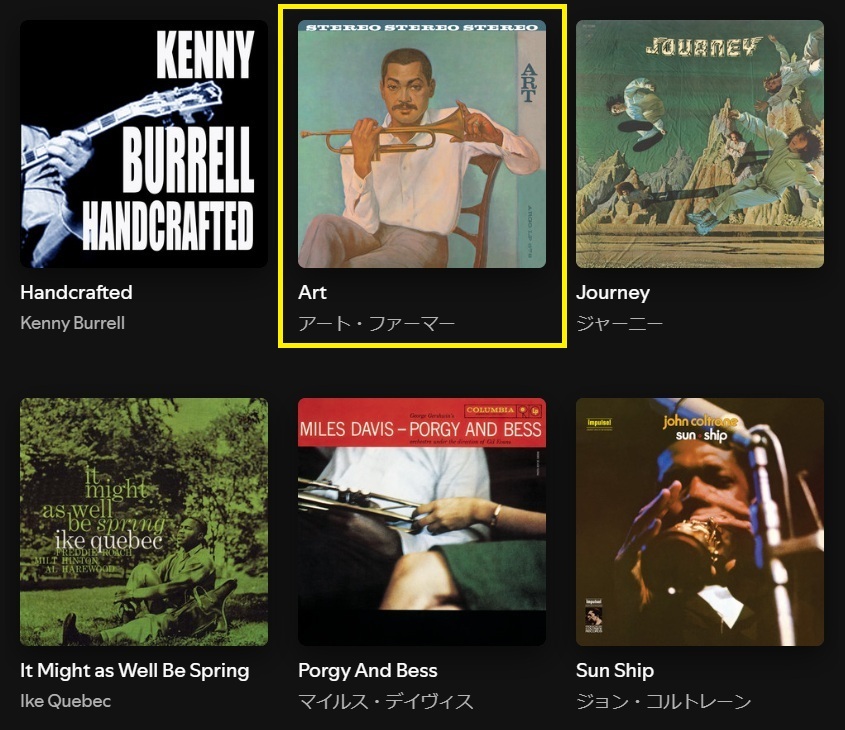Open the John Coltrane Sun Ship cover
This screenshot has width=845, height=730.
click(700, 522)
